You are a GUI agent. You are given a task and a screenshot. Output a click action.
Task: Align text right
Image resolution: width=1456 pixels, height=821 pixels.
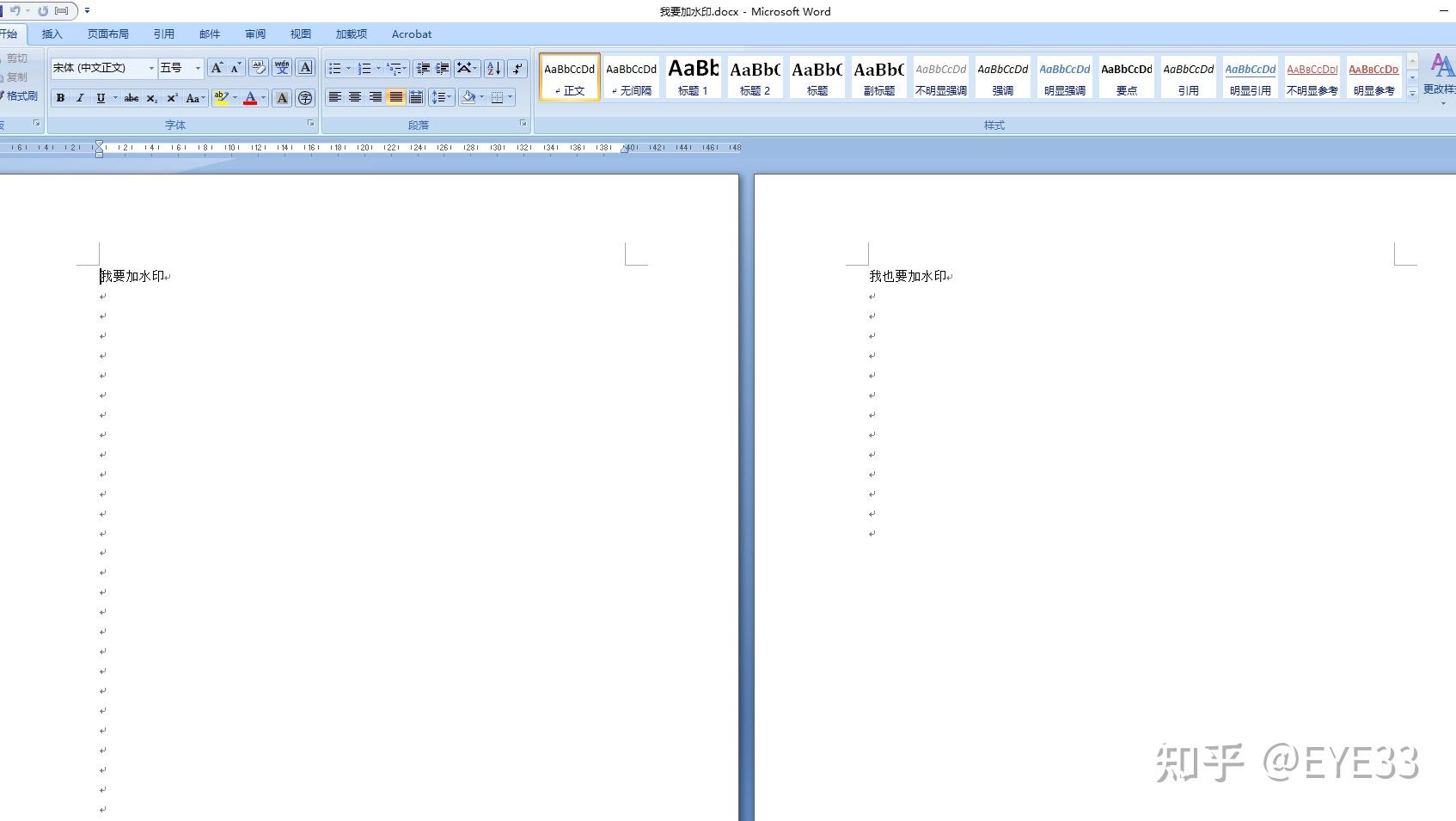tap(376, 97)
